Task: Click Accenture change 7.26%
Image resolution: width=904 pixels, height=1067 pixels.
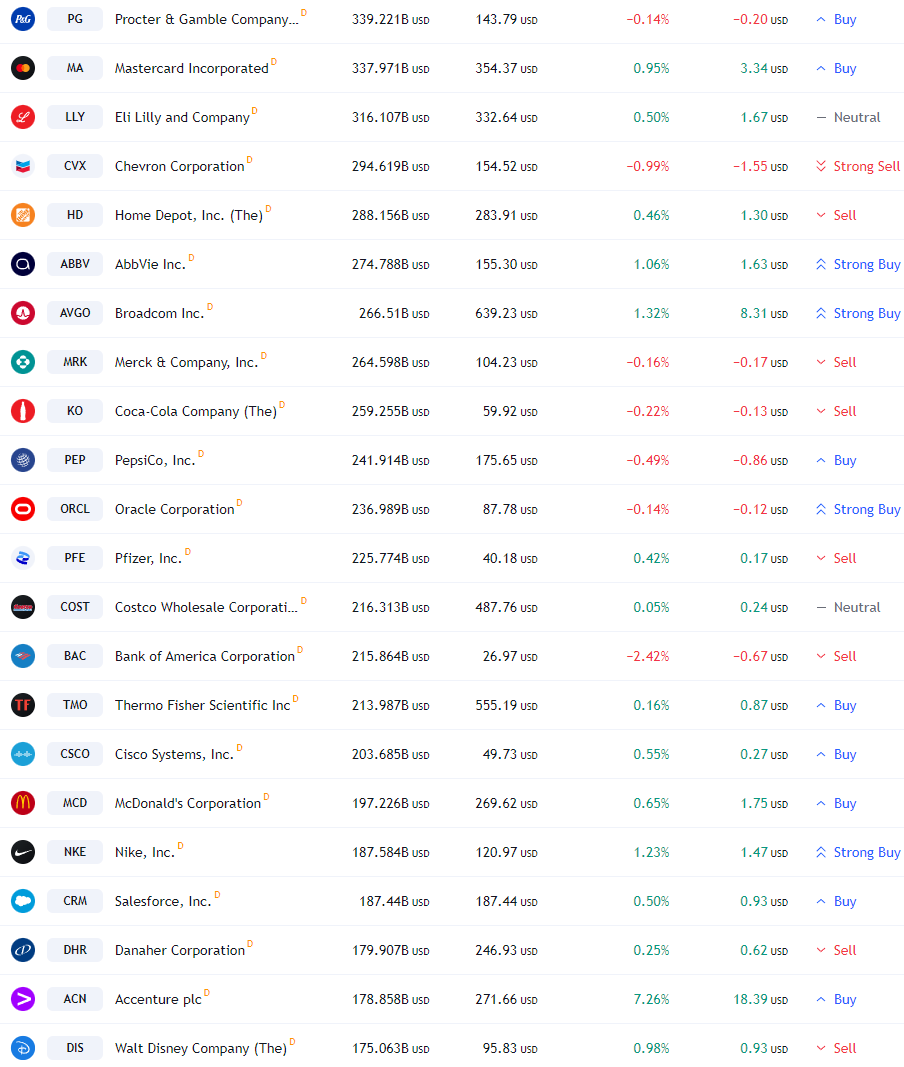Action: pos(651,1000)
